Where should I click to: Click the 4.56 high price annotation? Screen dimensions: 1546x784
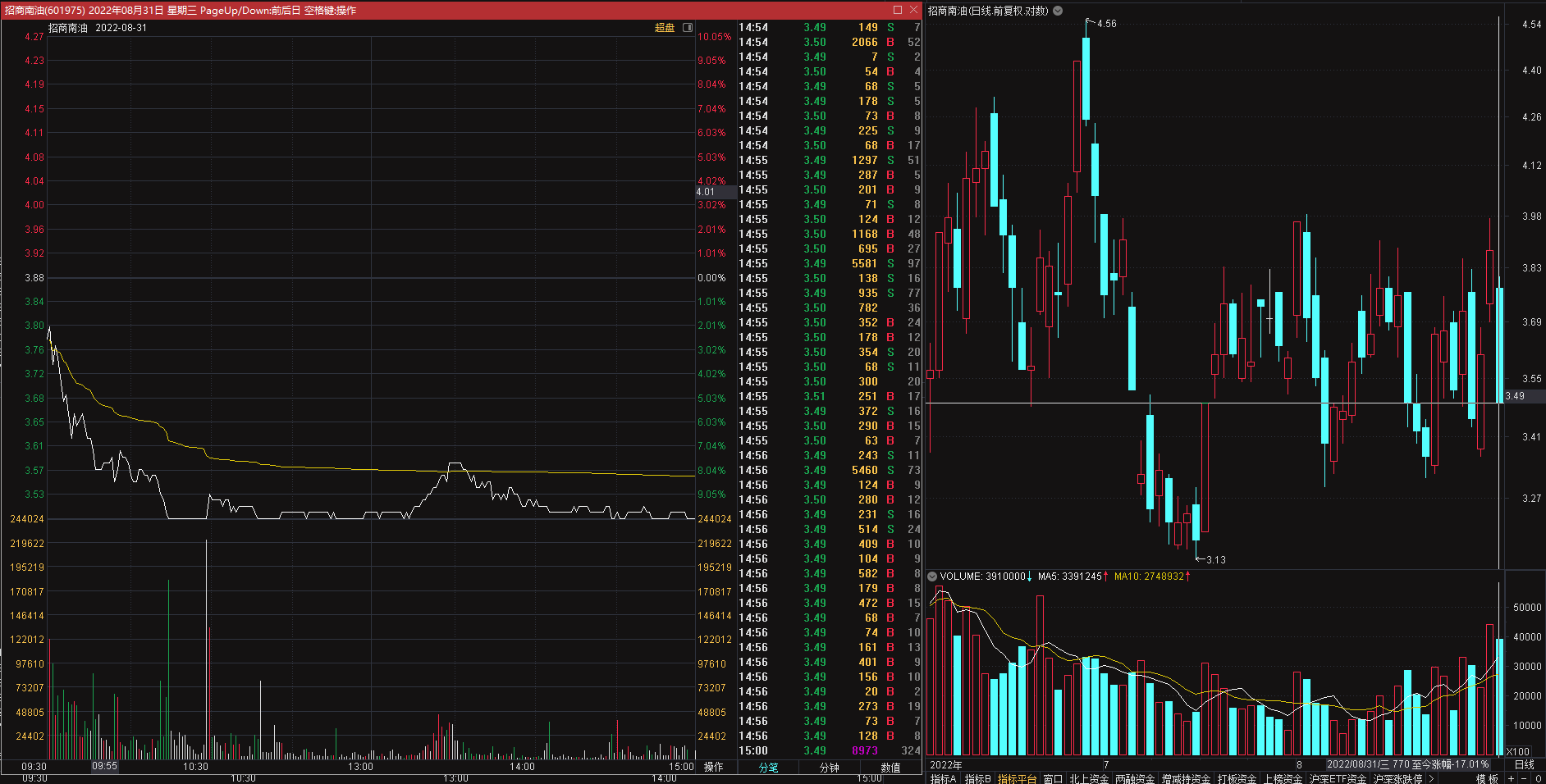[1106, 24]
